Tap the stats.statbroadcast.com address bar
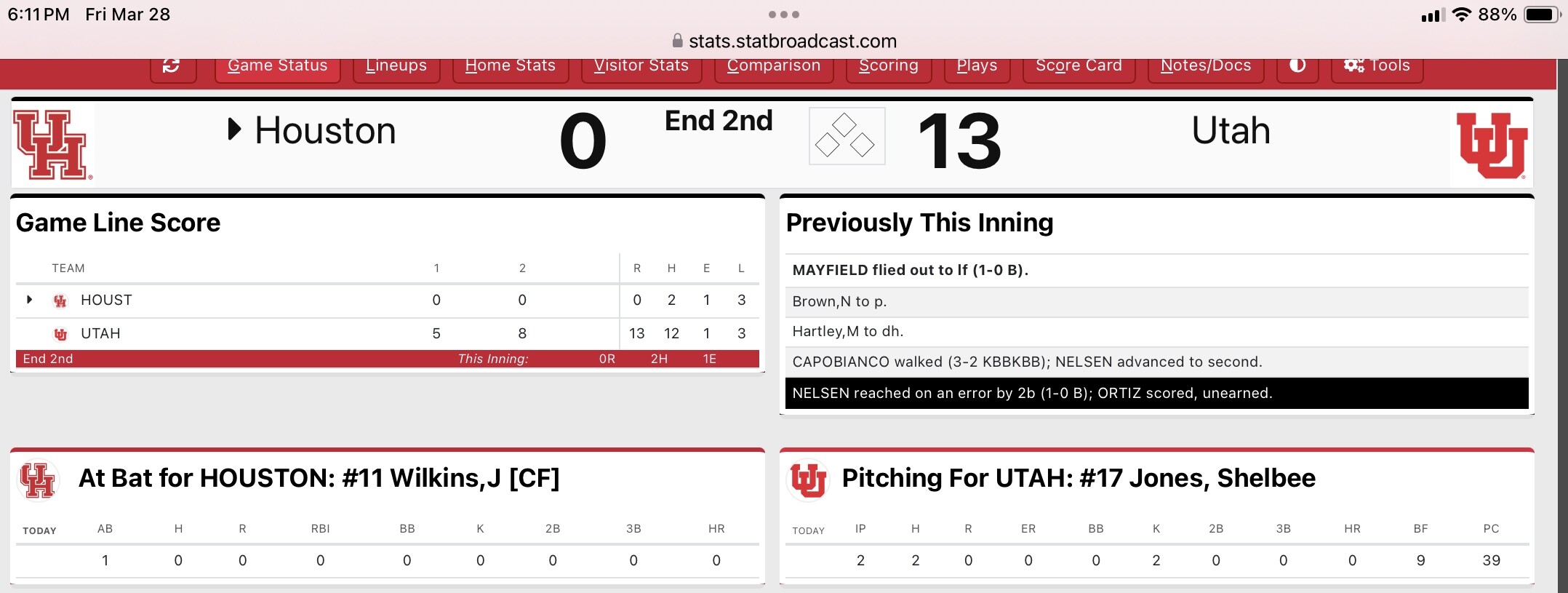1568x593 pixels. 784,41
